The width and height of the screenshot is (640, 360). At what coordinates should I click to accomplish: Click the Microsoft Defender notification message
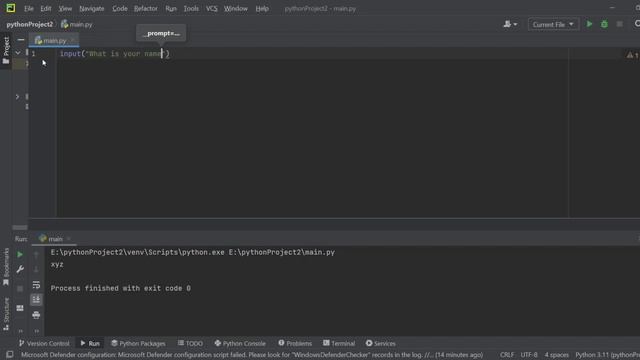click(x=251, y=355)
